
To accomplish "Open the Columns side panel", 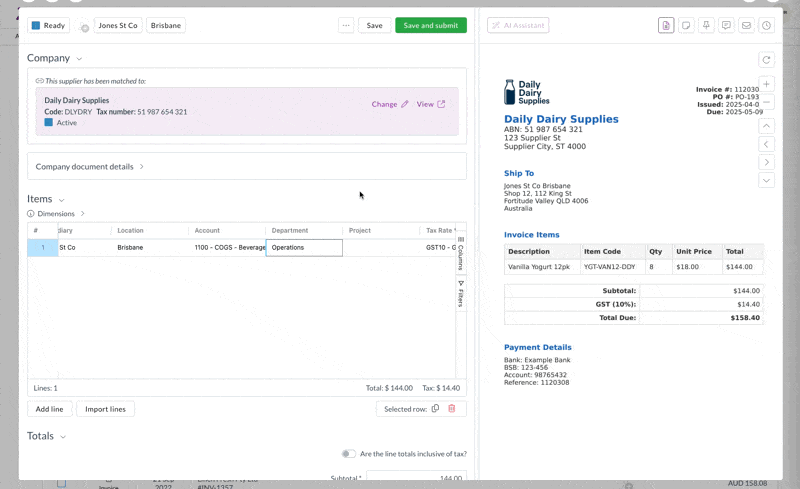I will coord(461,253).
